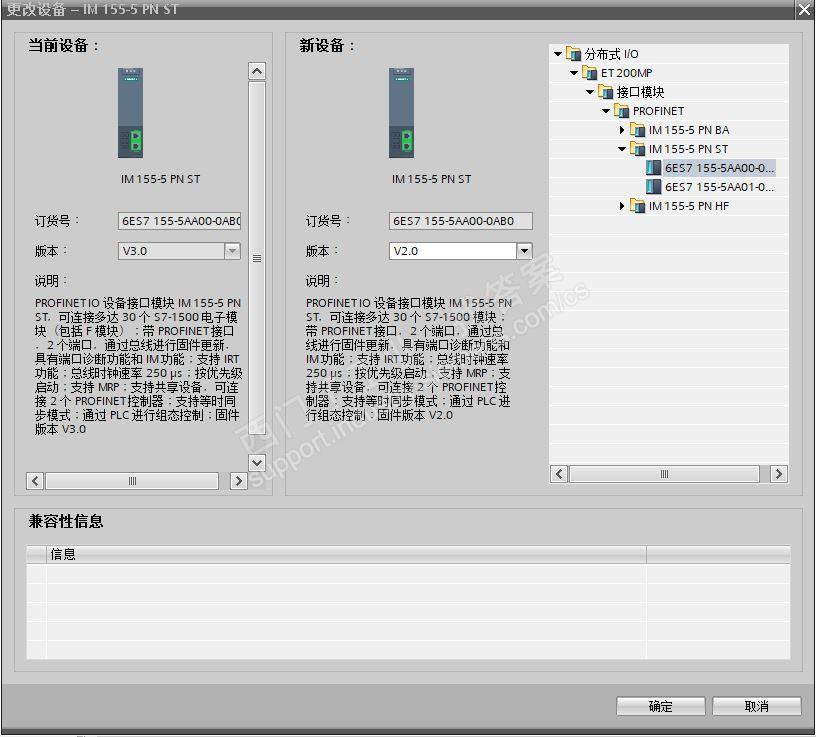The image size is (816, 737).
Task: Click the 信息 column header
Action: [346, 554]
